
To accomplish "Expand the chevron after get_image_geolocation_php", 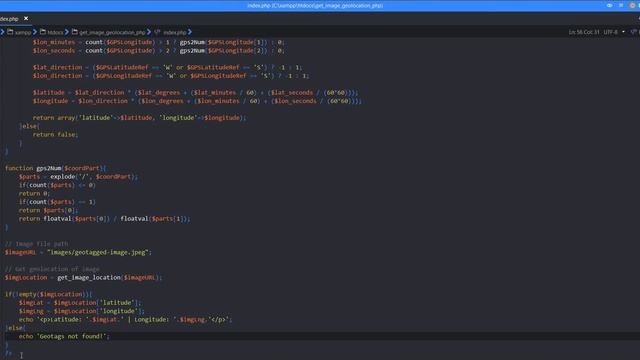I will 149,32.
